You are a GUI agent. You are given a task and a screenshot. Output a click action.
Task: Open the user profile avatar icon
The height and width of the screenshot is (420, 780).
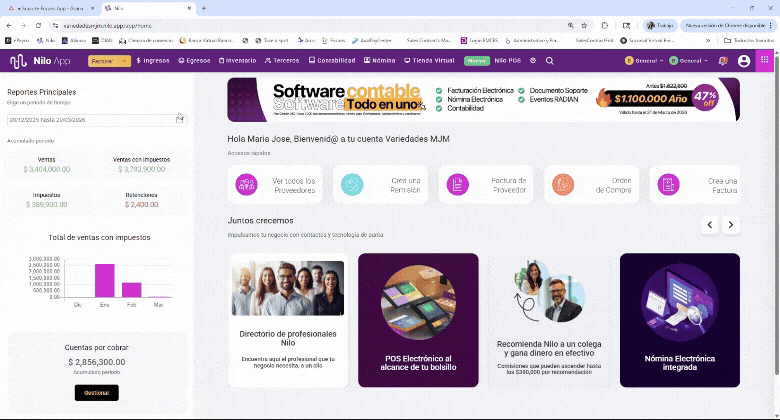(x=744, y=61)
